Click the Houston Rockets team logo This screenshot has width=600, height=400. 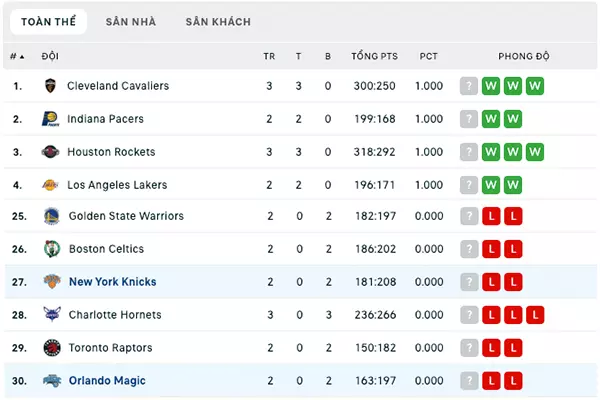[50, 152]
